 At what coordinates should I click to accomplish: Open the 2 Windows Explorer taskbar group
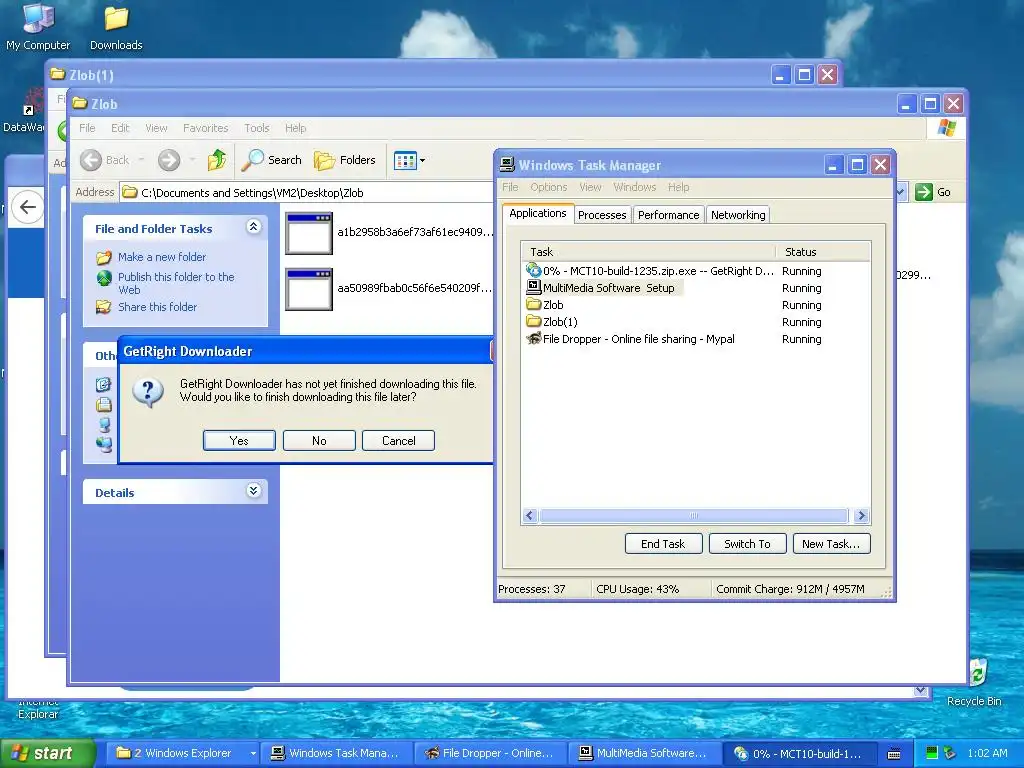click(185, 753)
